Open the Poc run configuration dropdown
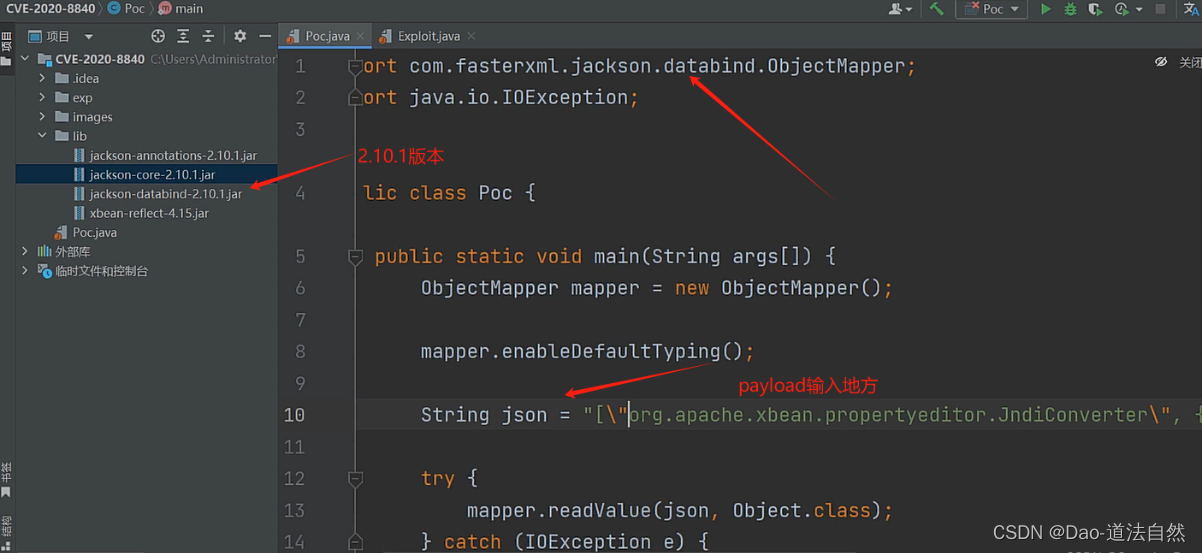Image resolution: width=1202 pixels, height=553 pixels. (x=992, y=9)
